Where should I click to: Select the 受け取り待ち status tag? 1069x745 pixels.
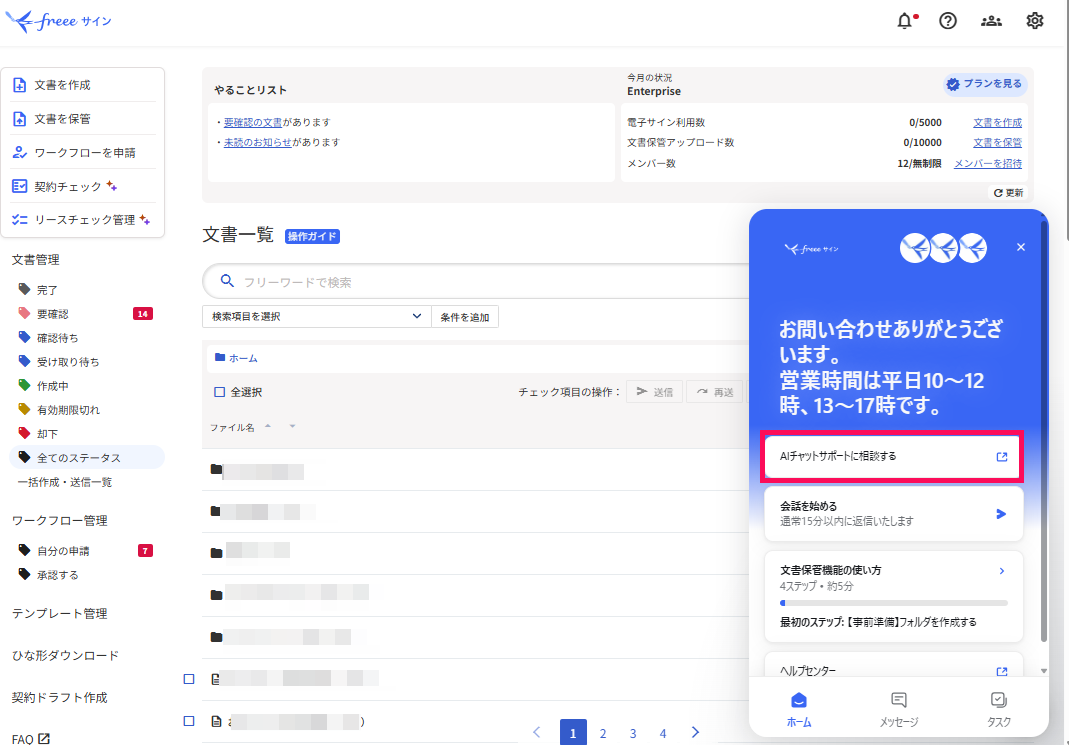(25, 361)
